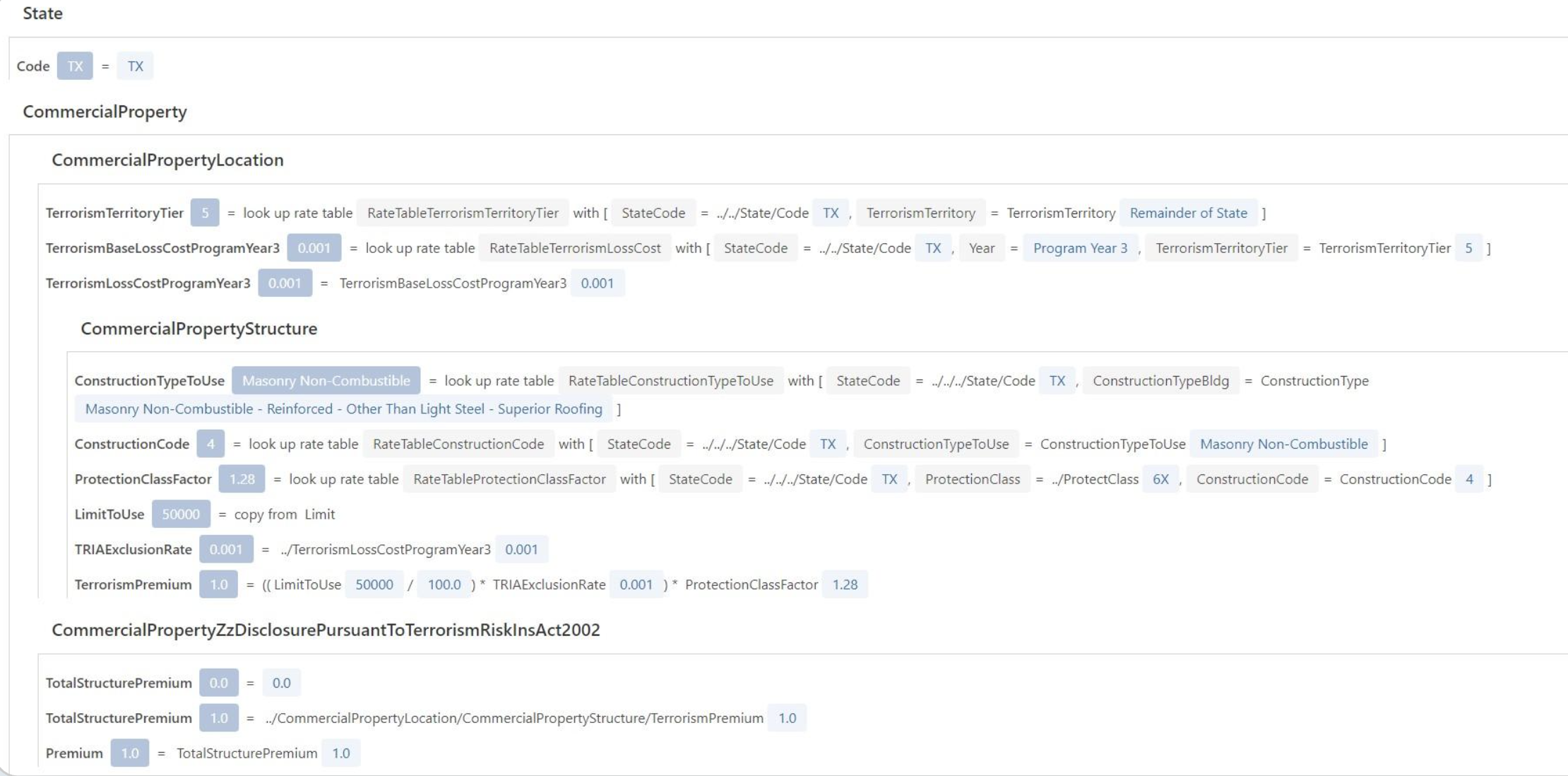The height and width of the screenshot is (776, 1568).
Task: Click TotalStructurePremium result badge 1.0
Action: 218,719
